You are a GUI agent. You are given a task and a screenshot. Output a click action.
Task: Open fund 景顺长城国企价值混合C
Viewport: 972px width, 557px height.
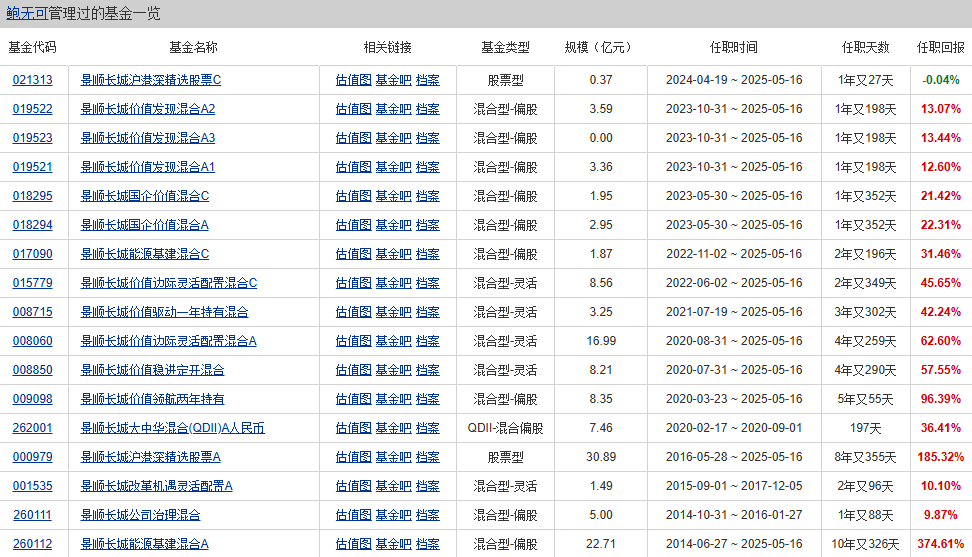tap(144, 196)
